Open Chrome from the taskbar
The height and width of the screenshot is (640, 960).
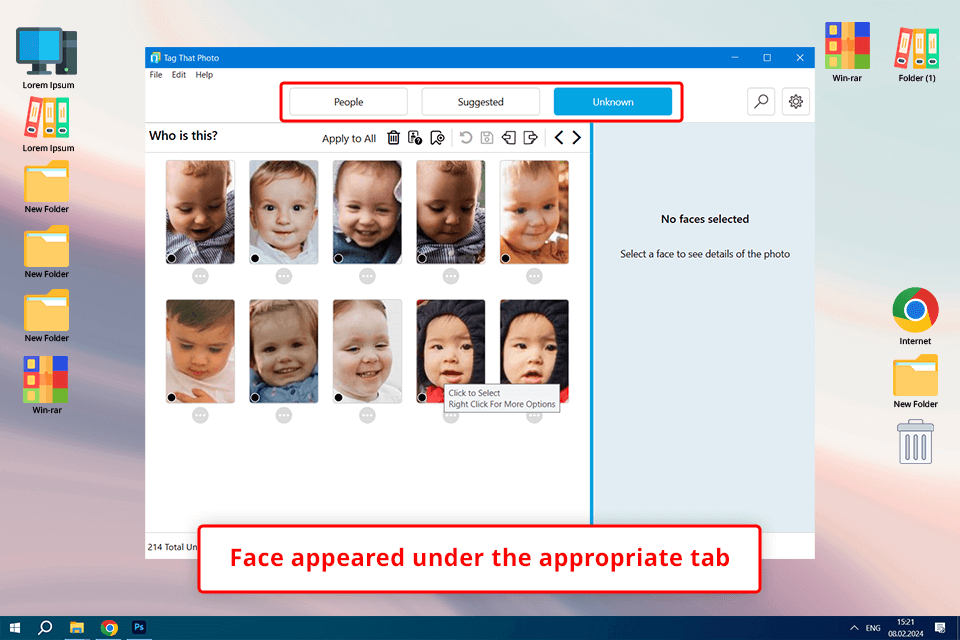[110, 628]
